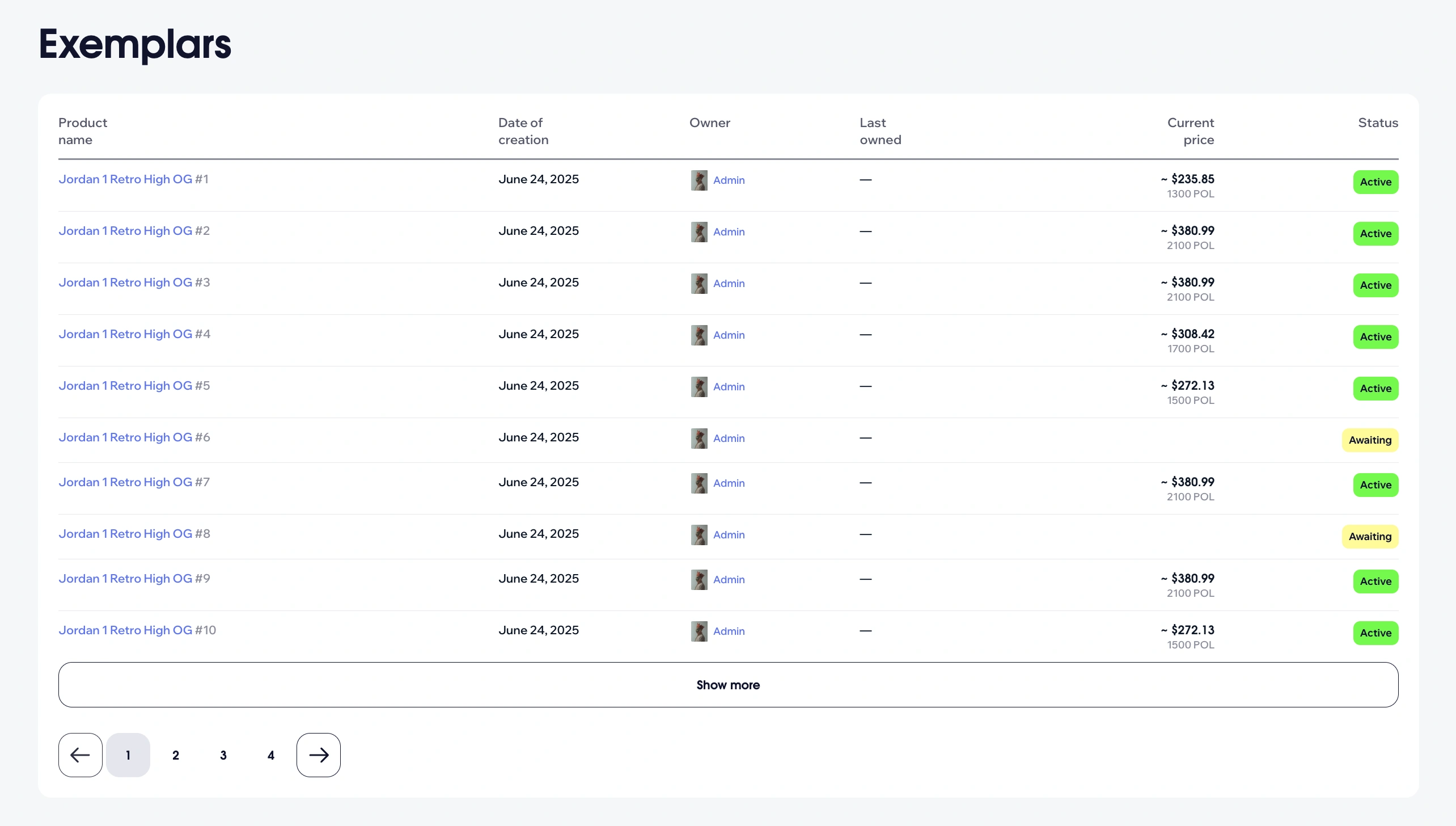Click Admin owner link in row #7
Viewport: 1456px width, 826px height.
[729, 483]
